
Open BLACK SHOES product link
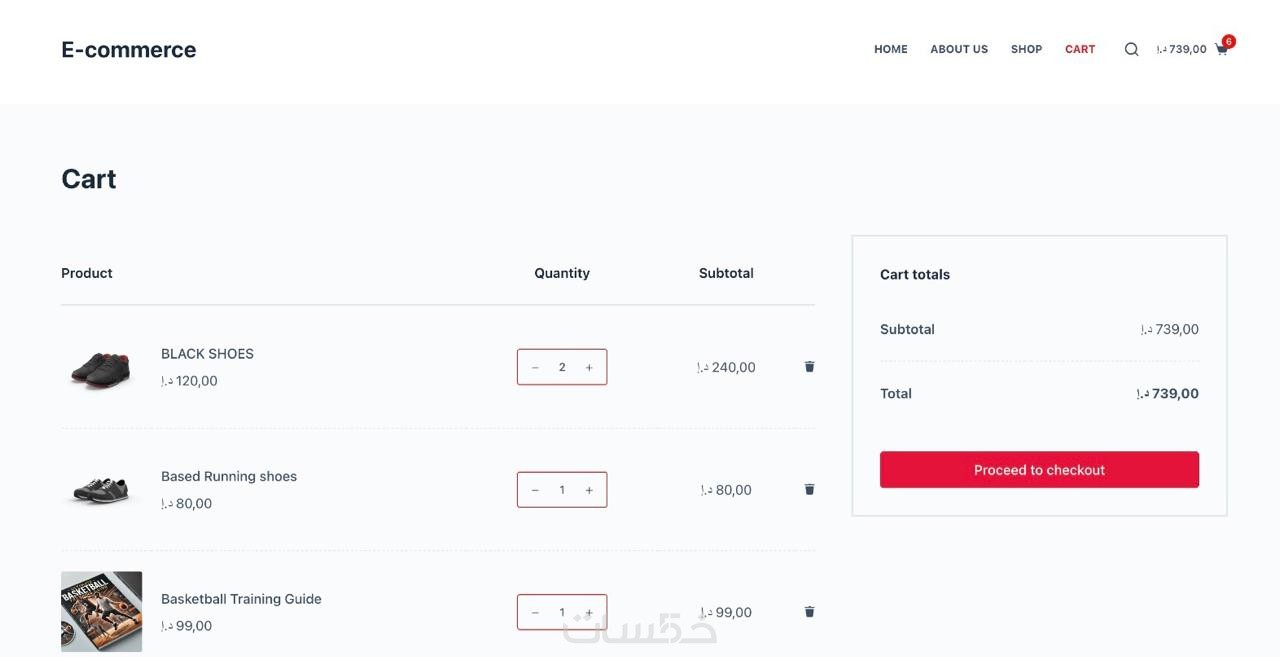click(x=207, y=354)
